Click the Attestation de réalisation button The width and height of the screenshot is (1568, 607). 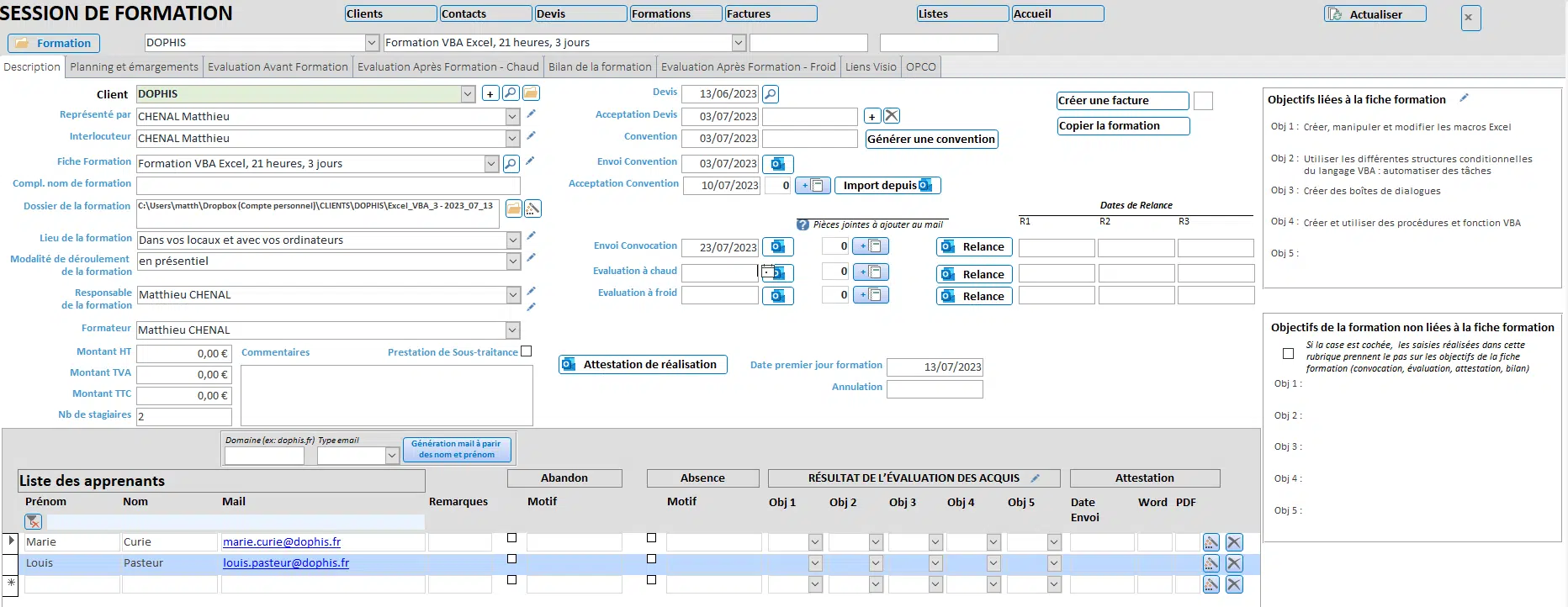[x=643, y=365]
